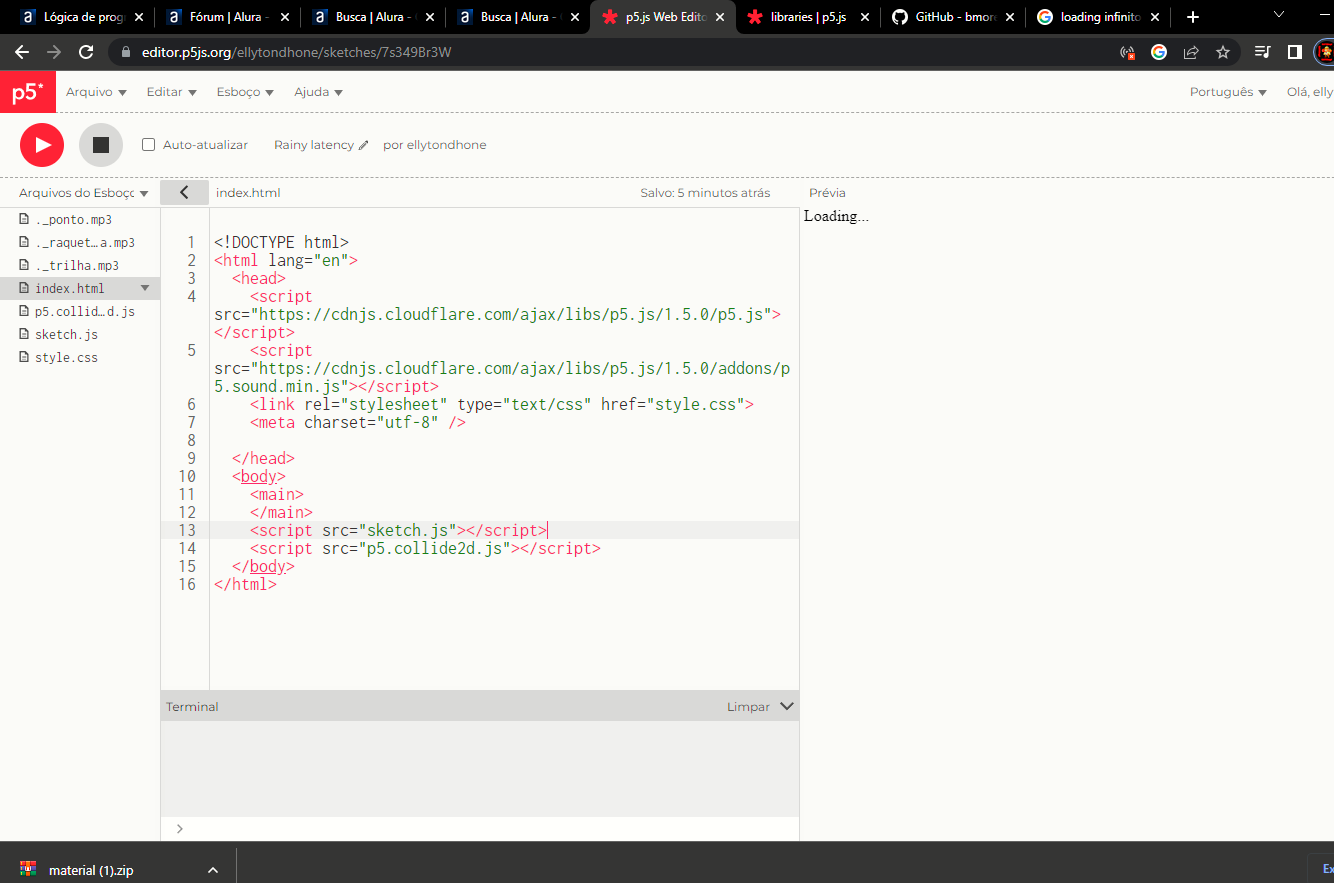
Task: Edit sketch name with the pencil icon
Action: (363, 145)
